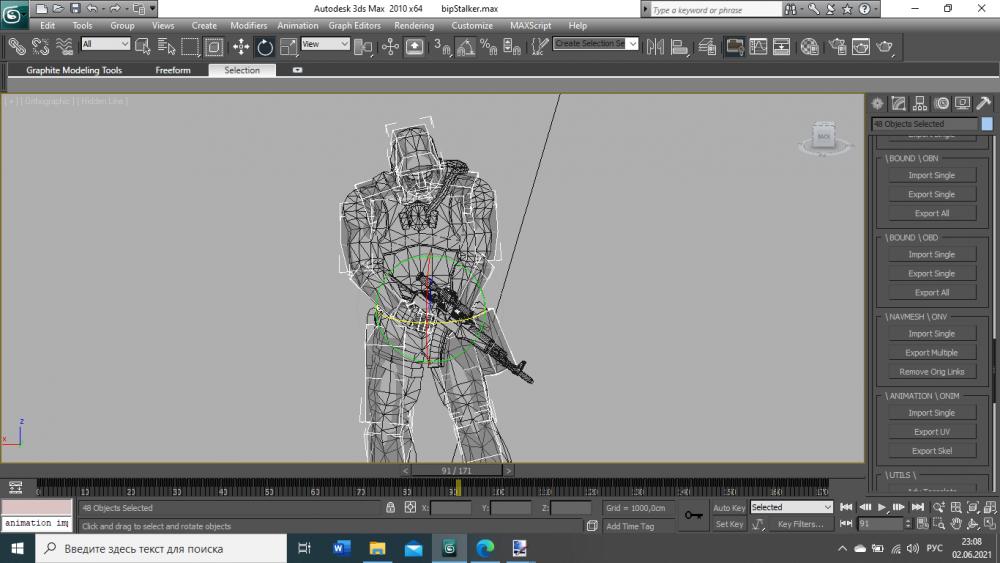
Task: Activate the Select and Rotate tool
Action: [265, 46]
